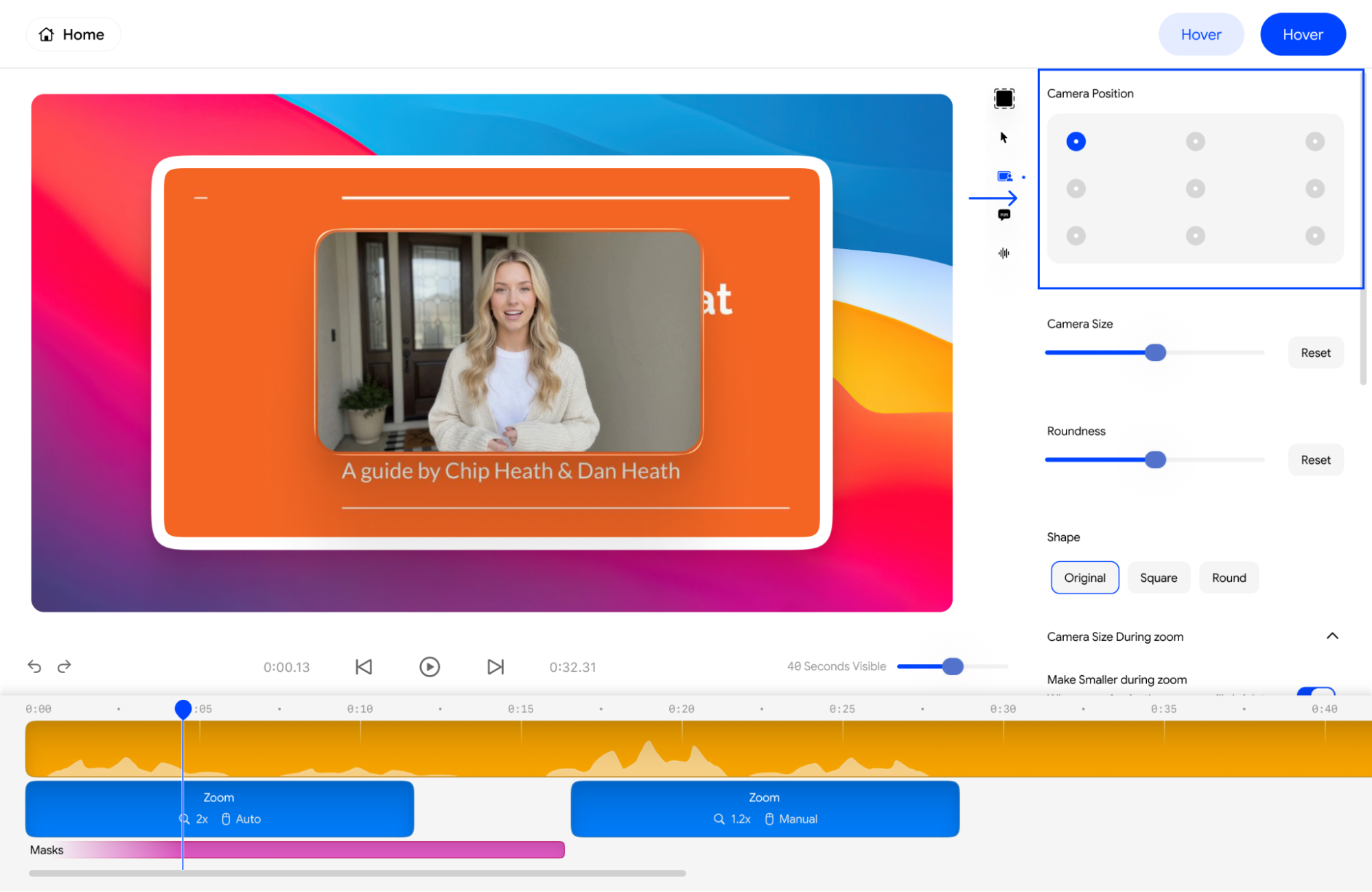
Task: Open the captions panel icon
Action: pyautogui.click(x=1003, y=215)
